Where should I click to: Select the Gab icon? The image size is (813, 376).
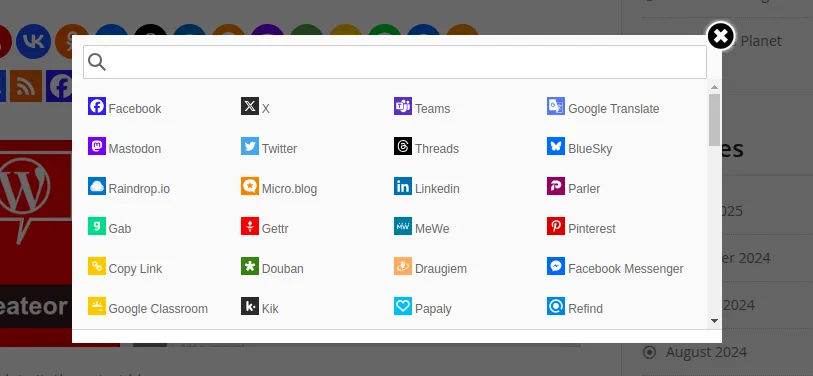(97, 226)
